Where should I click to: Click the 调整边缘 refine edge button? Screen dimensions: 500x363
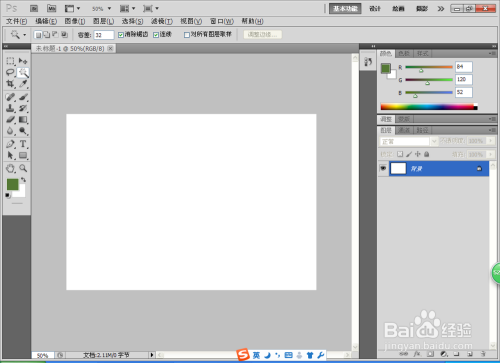(x=262, y=34)
